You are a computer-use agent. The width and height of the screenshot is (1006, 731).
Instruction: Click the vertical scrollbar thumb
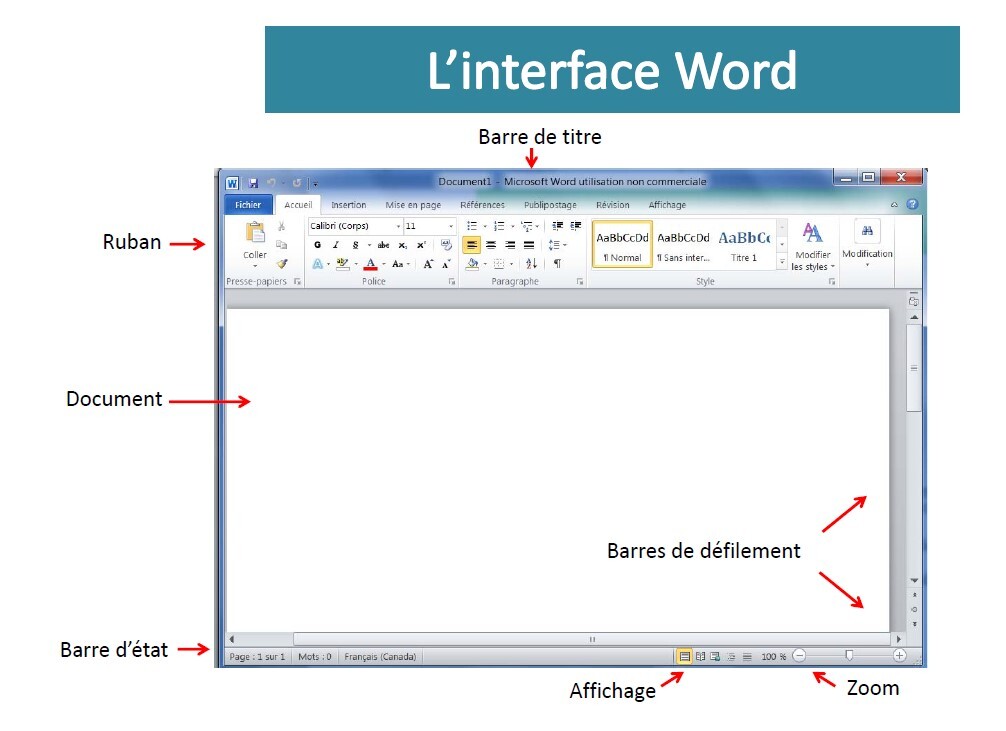pos(914,368)
